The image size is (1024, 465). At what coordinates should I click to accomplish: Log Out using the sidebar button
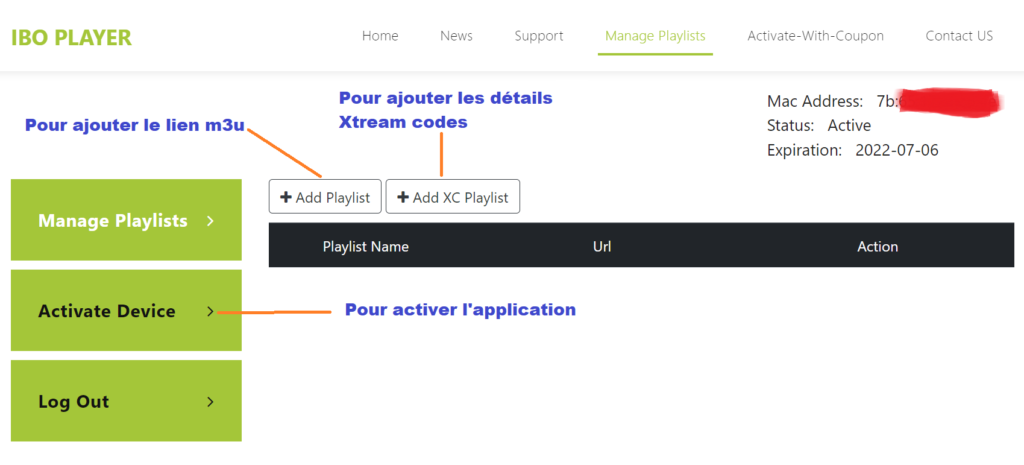[x=74, y=402]
